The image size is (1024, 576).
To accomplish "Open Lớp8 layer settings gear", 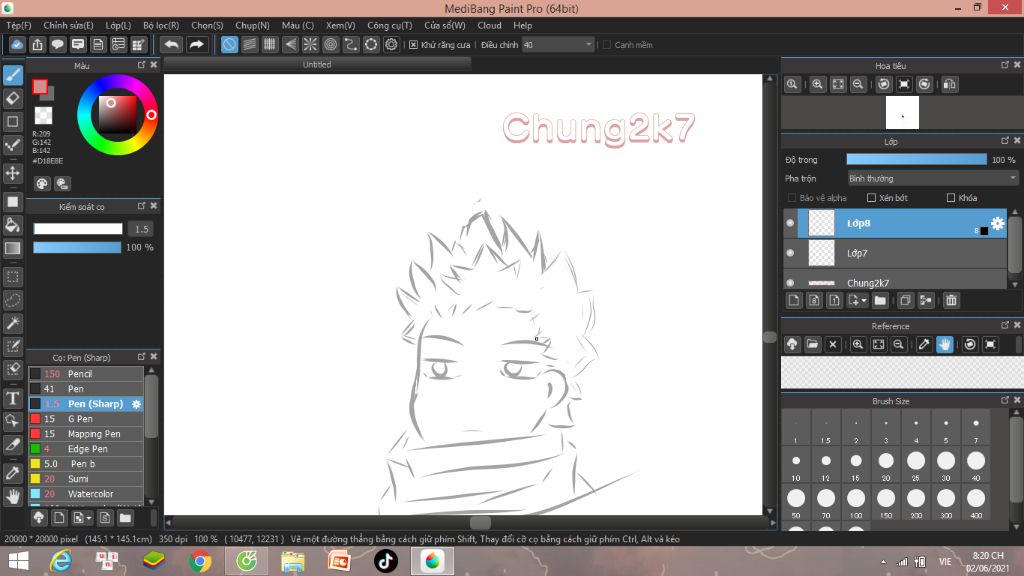I will [x=997, y=223].
